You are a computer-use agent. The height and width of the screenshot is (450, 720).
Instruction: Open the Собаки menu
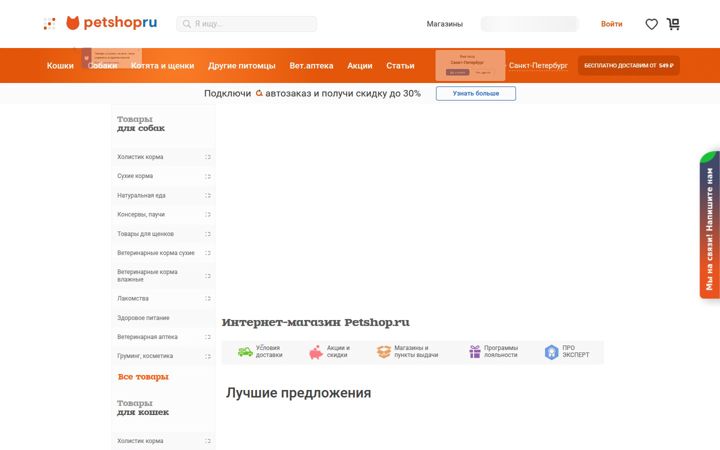(102, 66)
